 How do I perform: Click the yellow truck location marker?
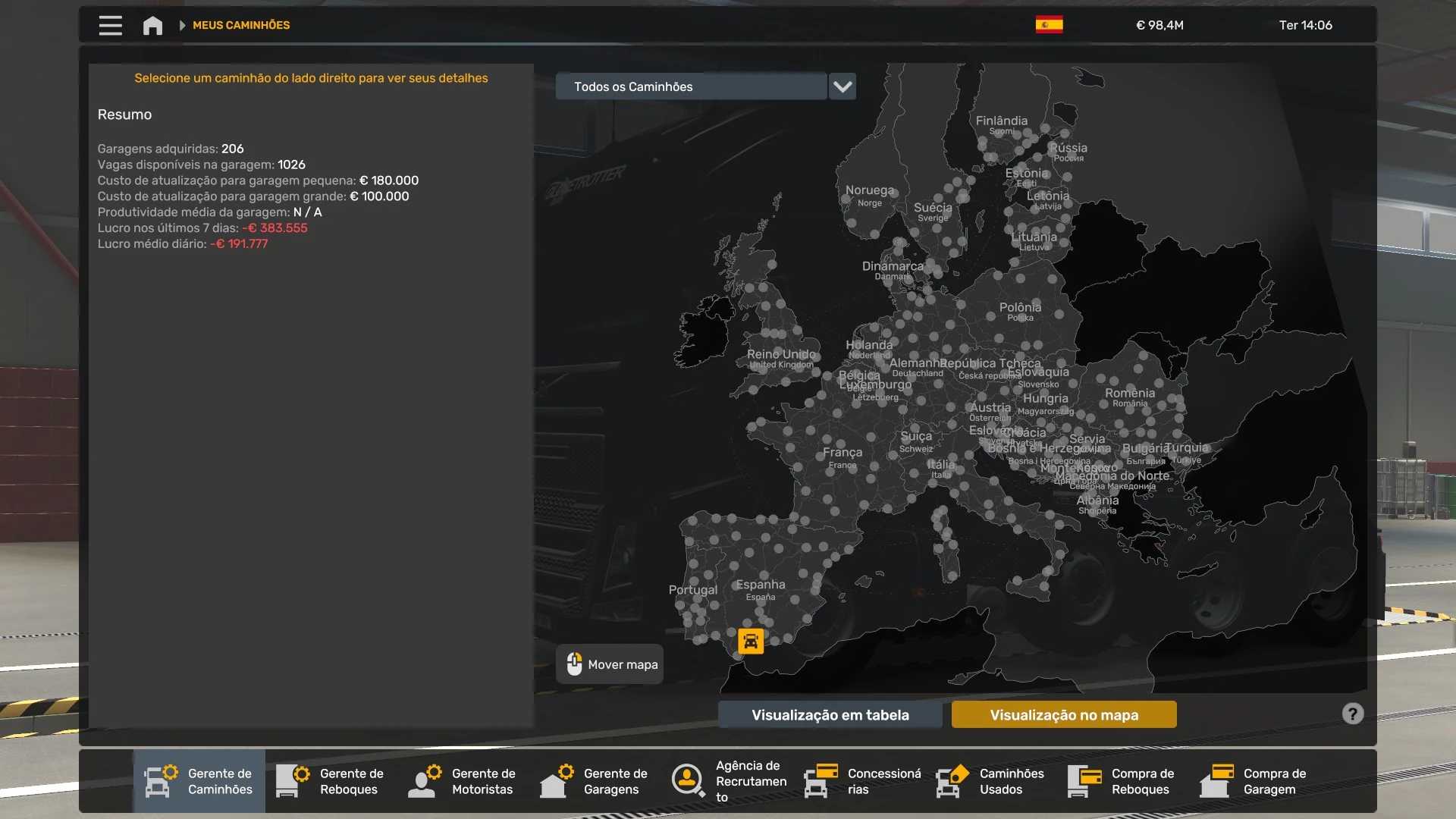(750, 642)
